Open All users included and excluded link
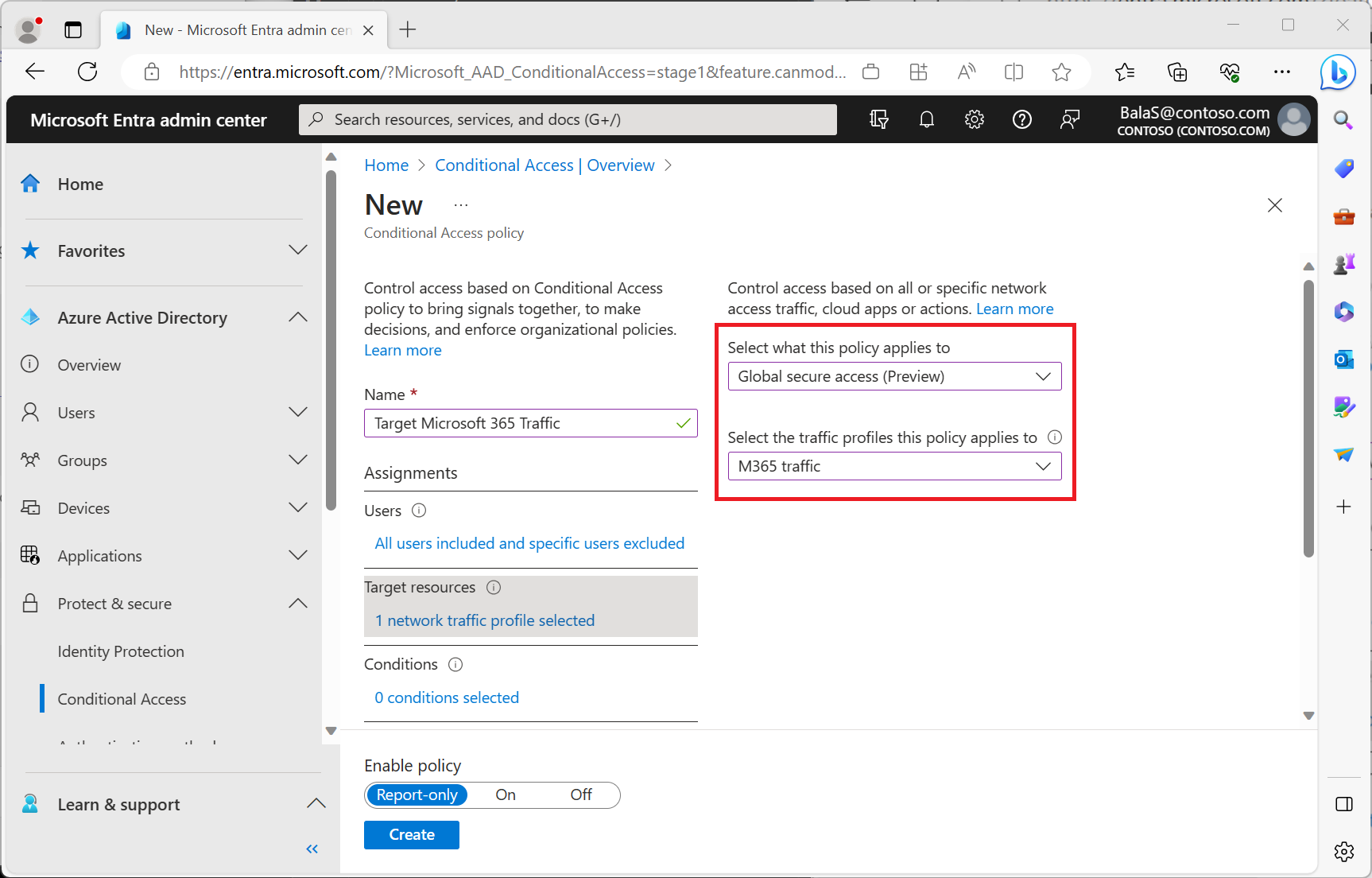This screenshot has width=1372, height=878. pos(529,543)
